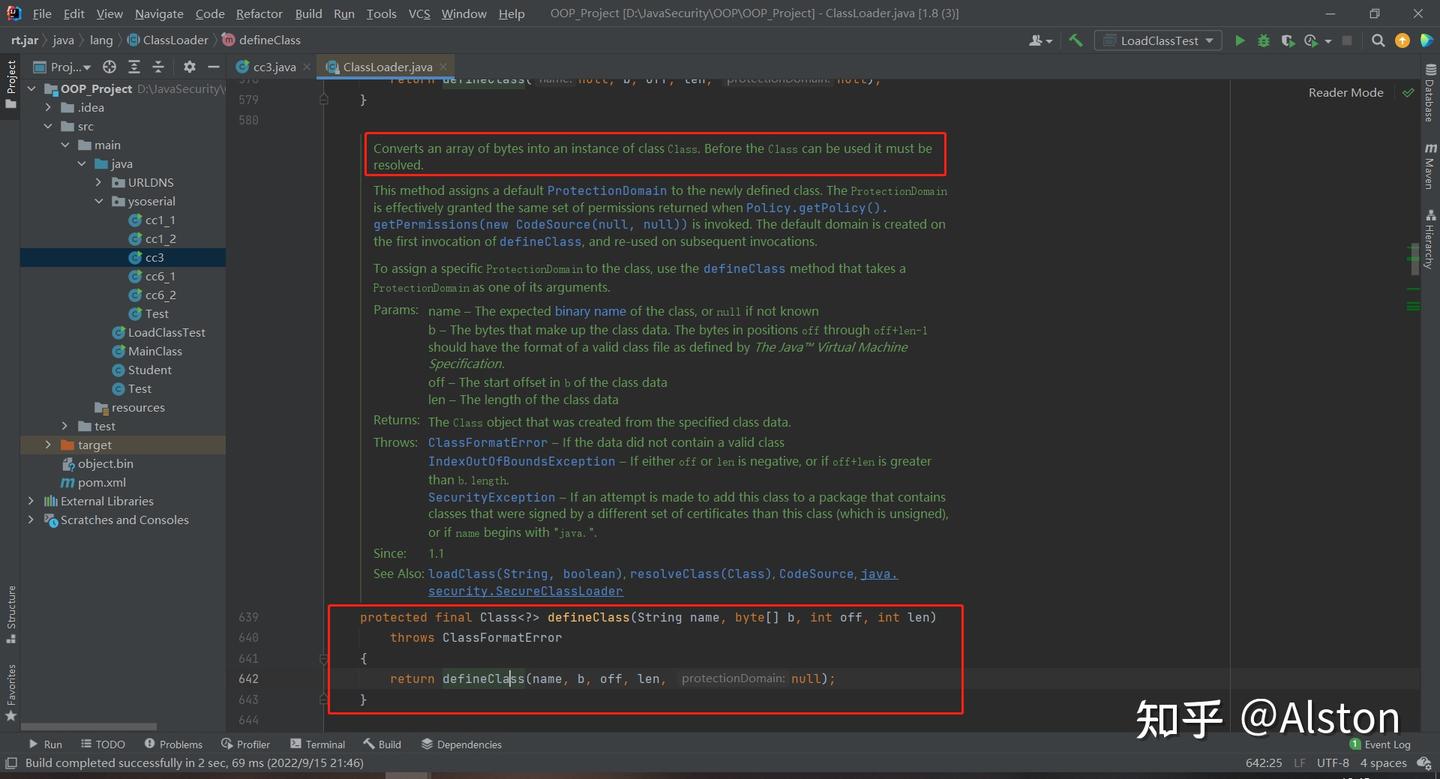Open the Favorites tool window stripe

(11, 692)
